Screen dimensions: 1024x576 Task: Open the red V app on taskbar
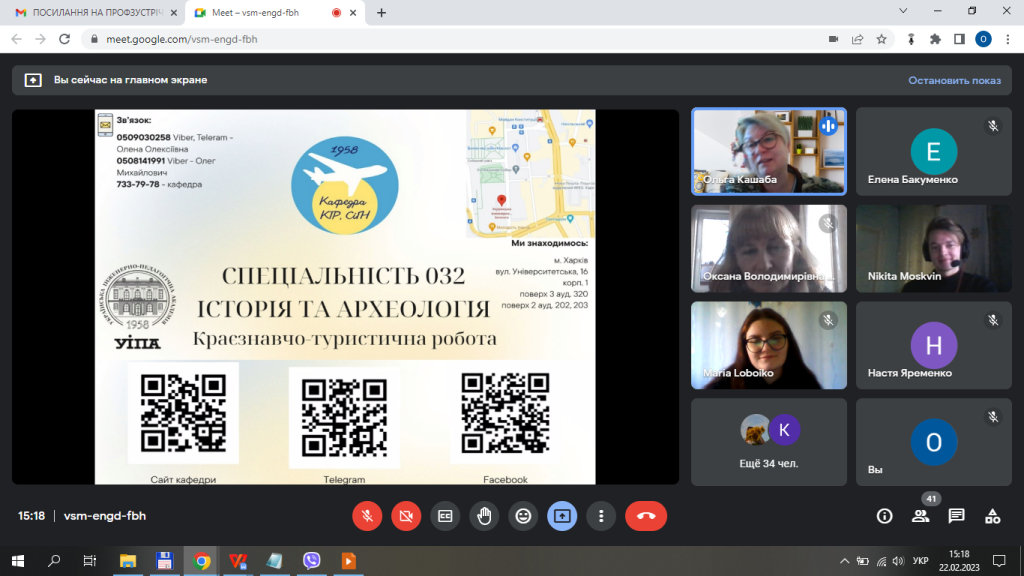(x=238, y=561)
